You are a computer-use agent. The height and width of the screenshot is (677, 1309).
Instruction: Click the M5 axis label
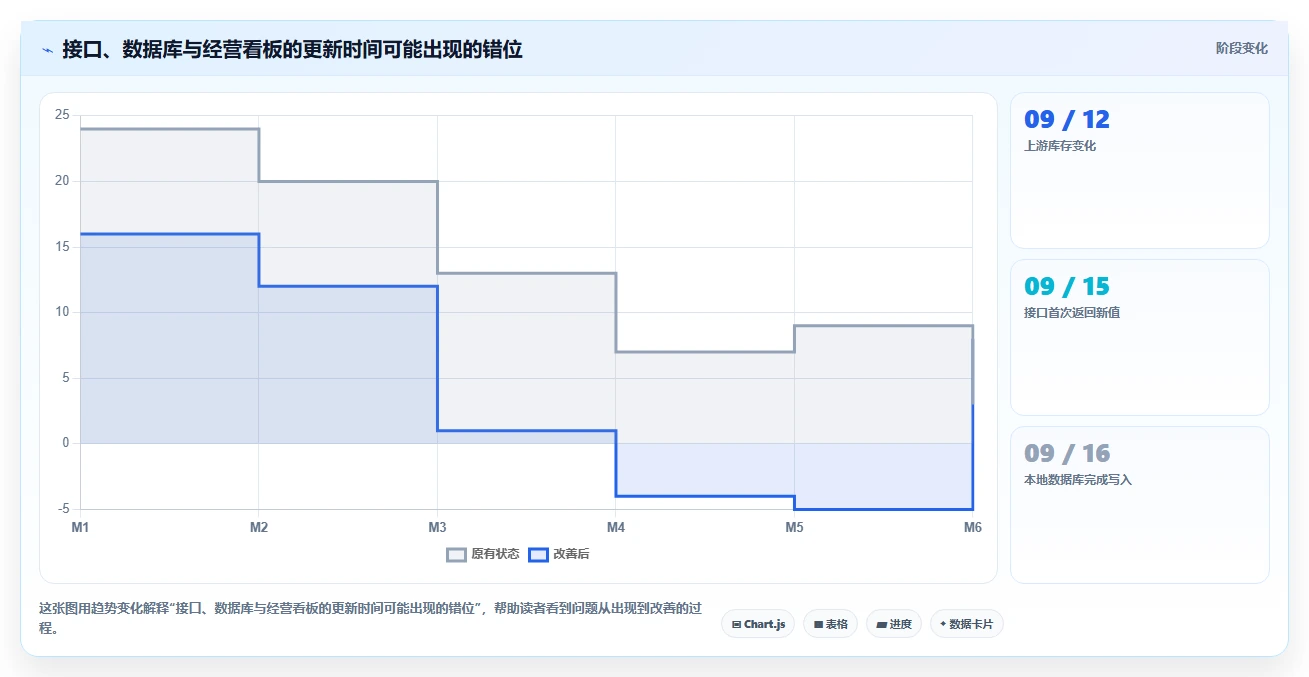(794, 527)
